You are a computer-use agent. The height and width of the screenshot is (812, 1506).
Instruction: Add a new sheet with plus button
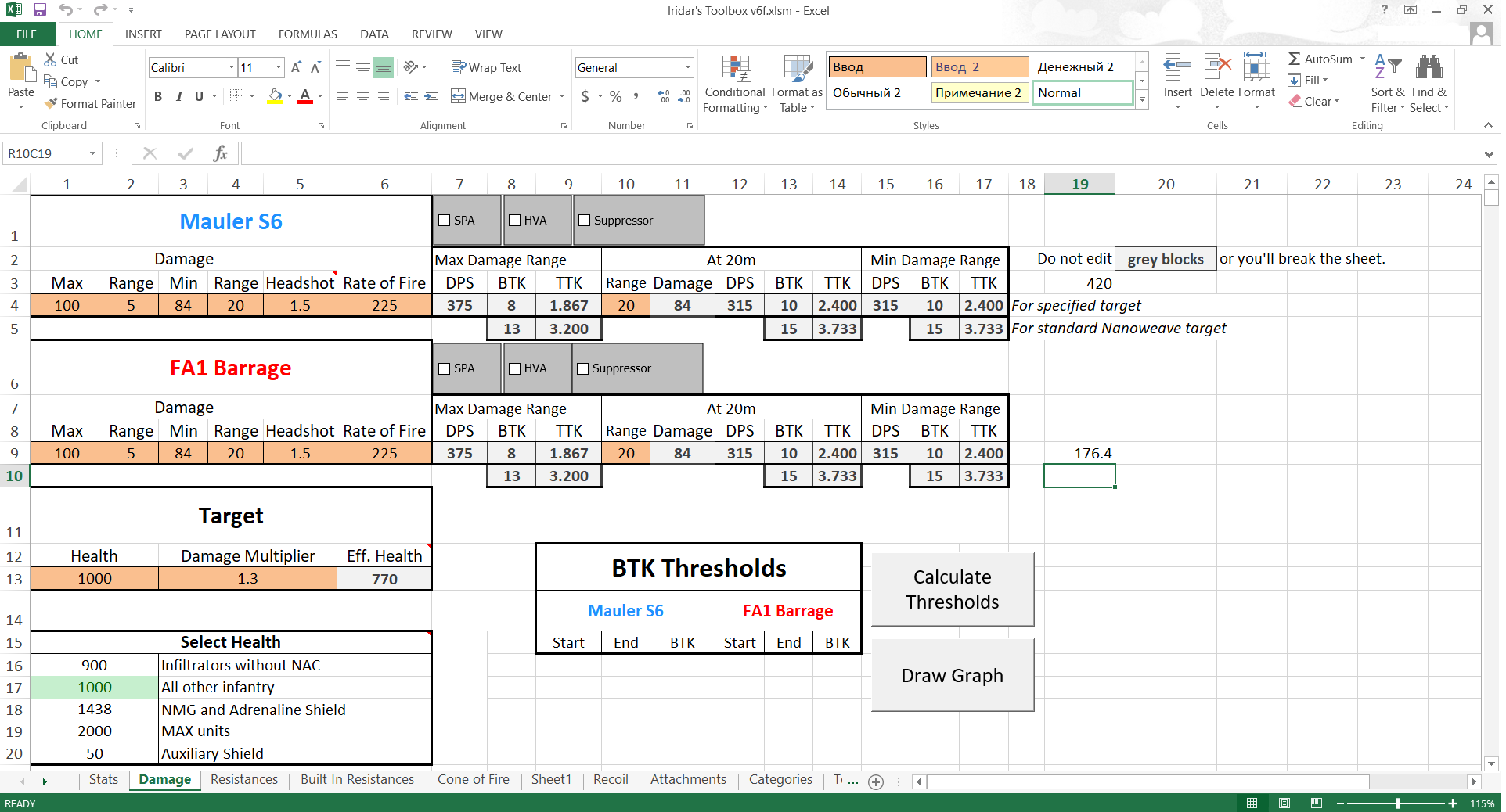point(876,781)
